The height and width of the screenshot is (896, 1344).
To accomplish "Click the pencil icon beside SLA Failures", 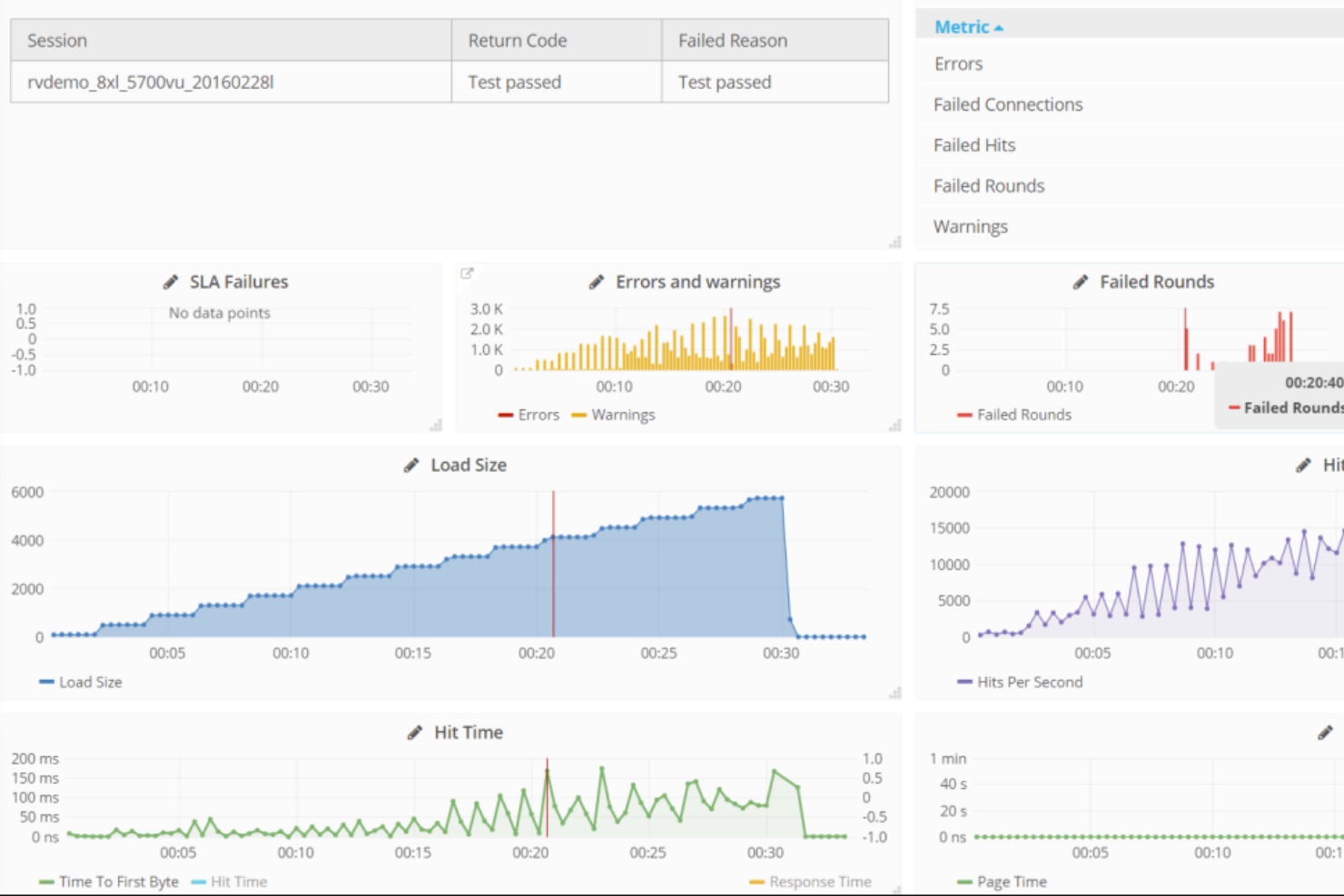I will (x=171, y=282).
